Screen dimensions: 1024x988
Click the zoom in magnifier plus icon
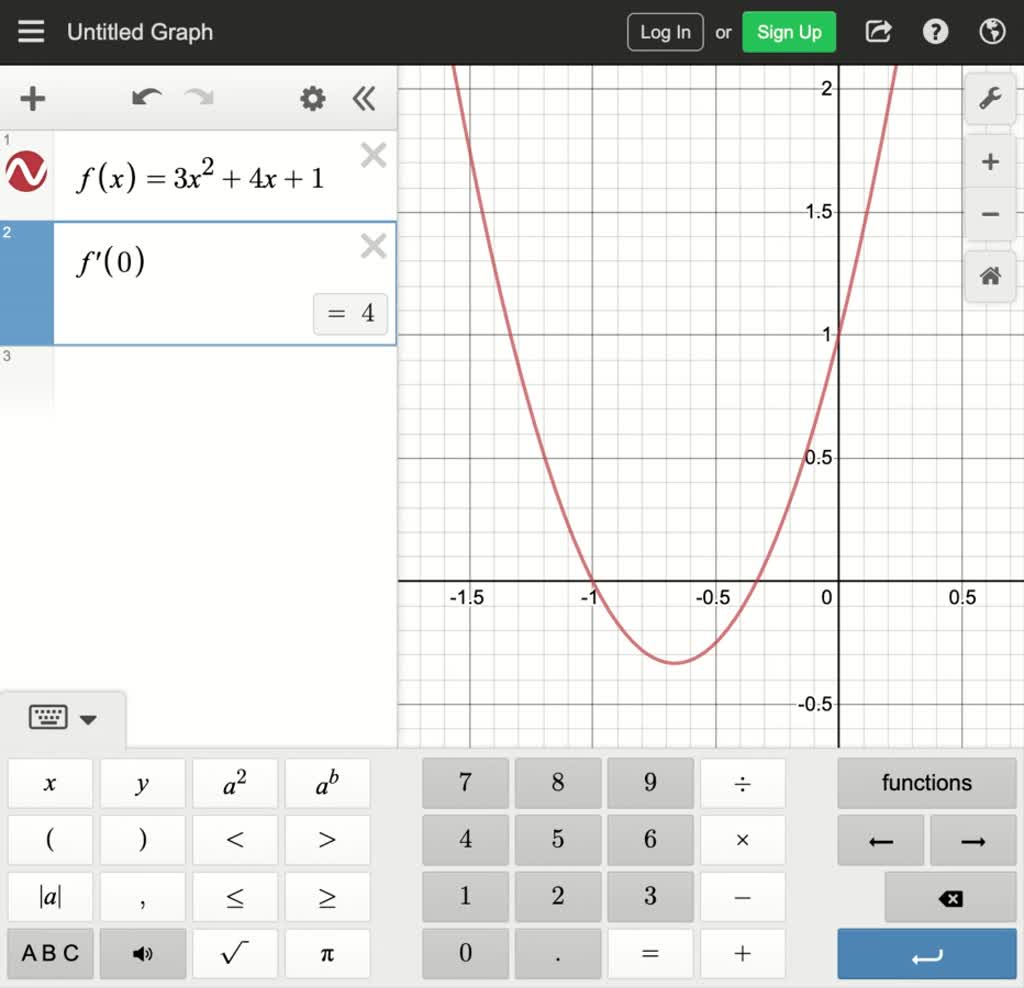990,160
